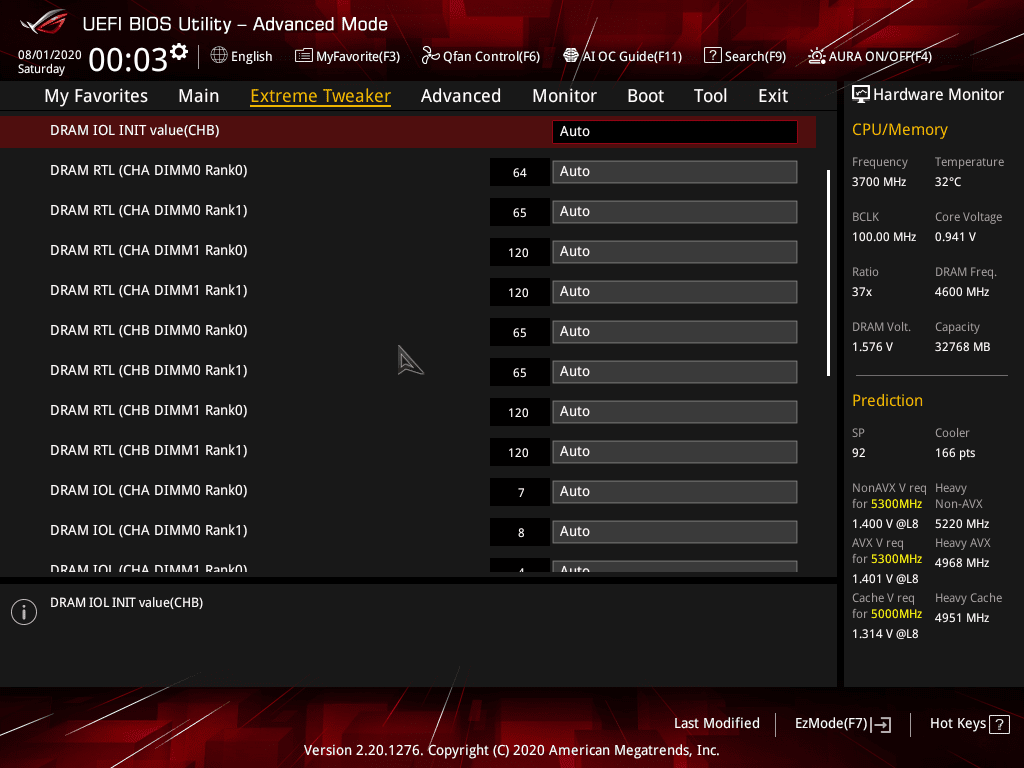1024x768 pixels.
Task: Select DRAM RTL (CHB DIMM1 Rank1) label
Action: click(x=149, y=451)
